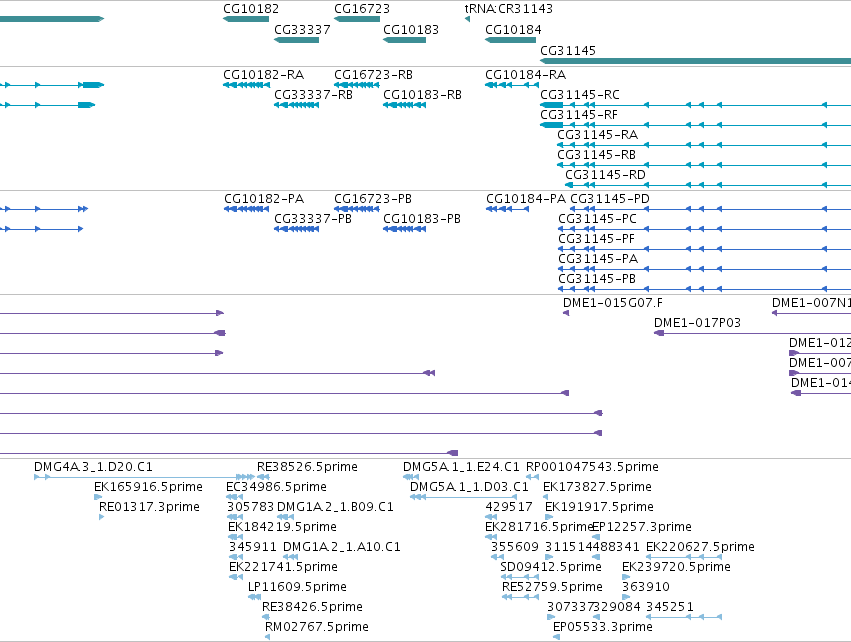
Task: Select the 355609 EST label
Action: click(515, 547)
